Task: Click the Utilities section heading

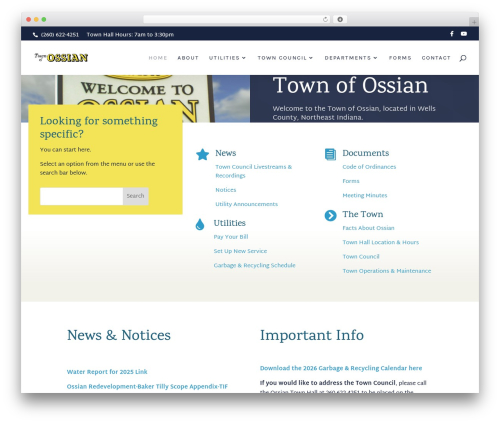Action: 229,223
